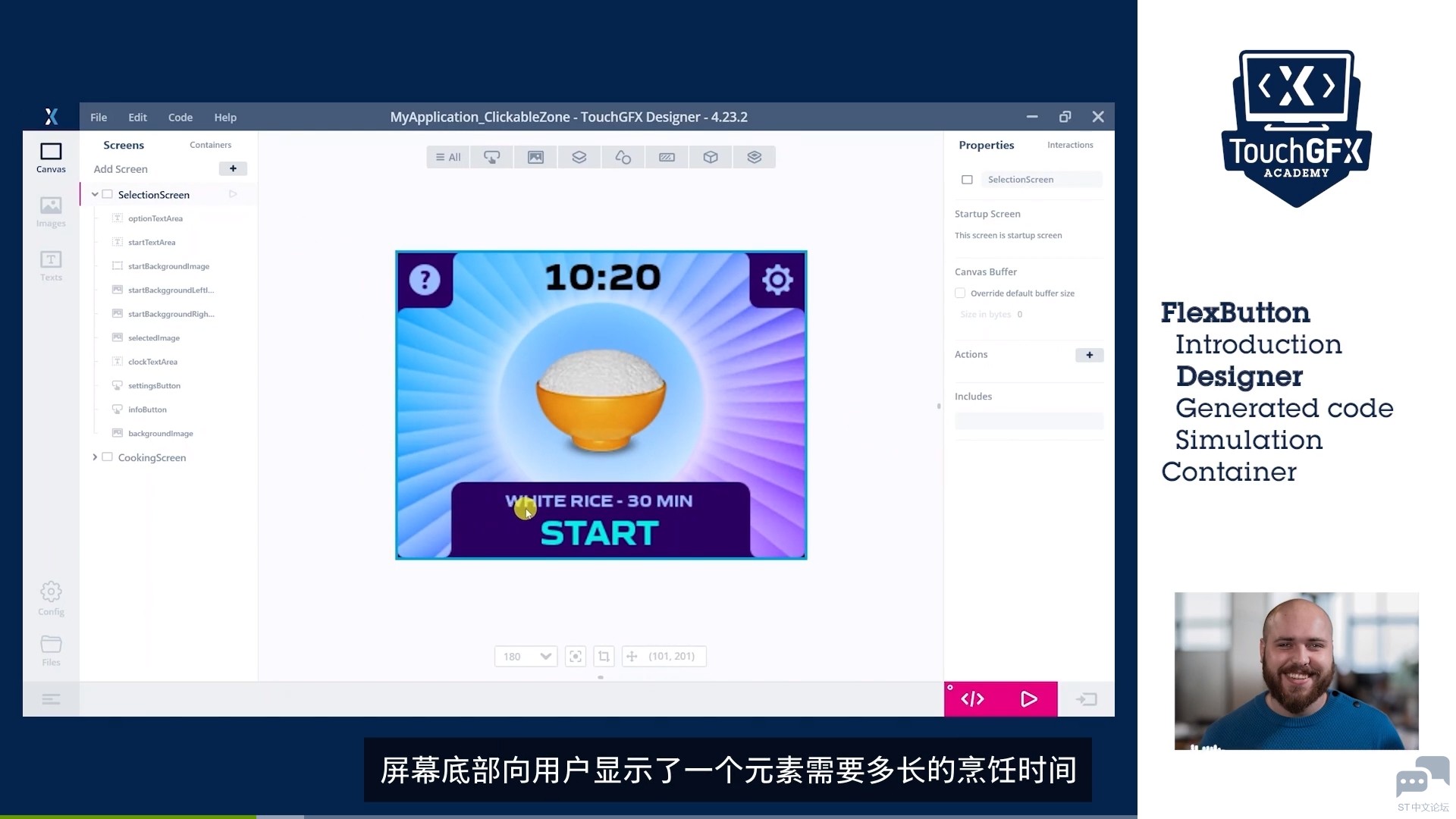Click the properties panel resize handle
Viewport: 1456px width, 819px height.
pos(939,406)
